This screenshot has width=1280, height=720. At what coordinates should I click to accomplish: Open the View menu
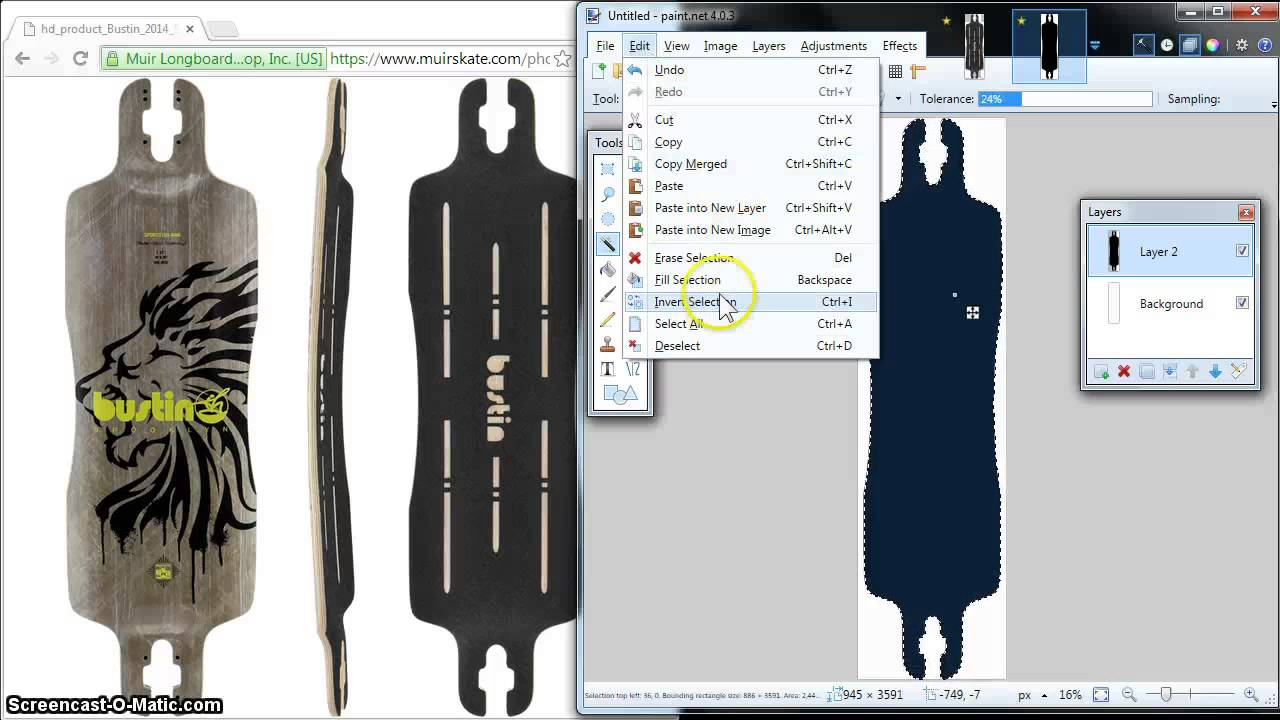[x=677, y=46]
